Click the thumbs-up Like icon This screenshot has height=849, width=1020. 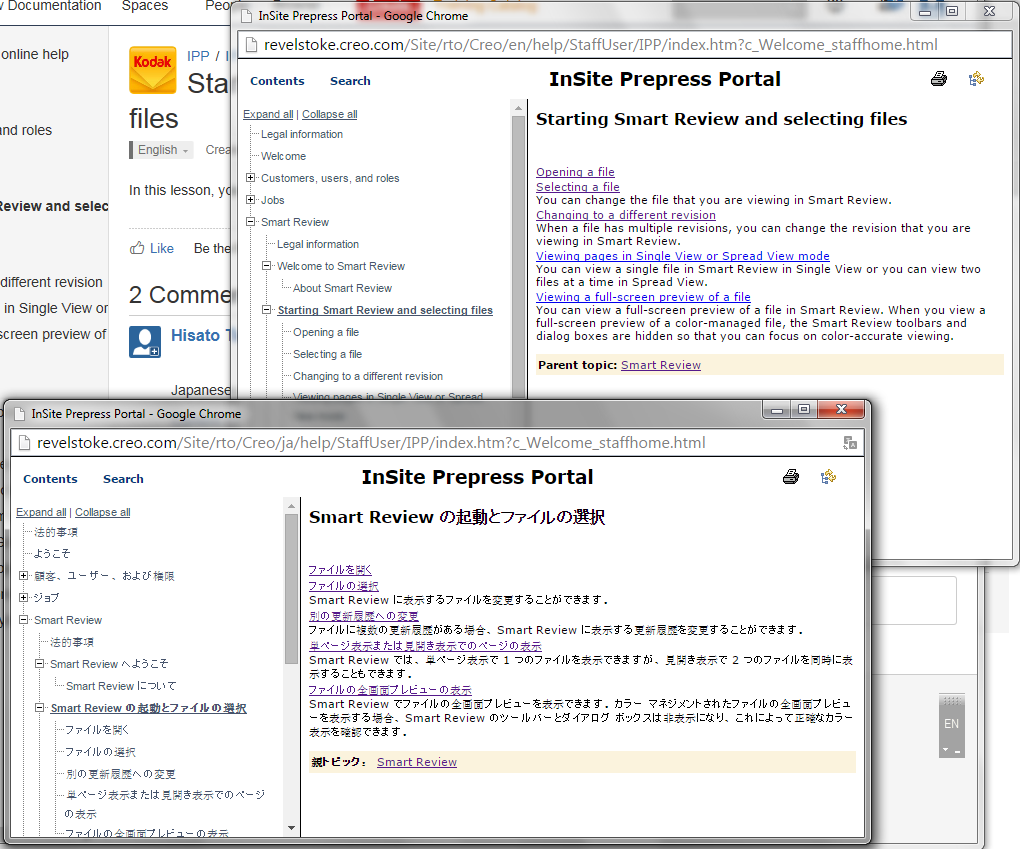(x=138, y=248)
